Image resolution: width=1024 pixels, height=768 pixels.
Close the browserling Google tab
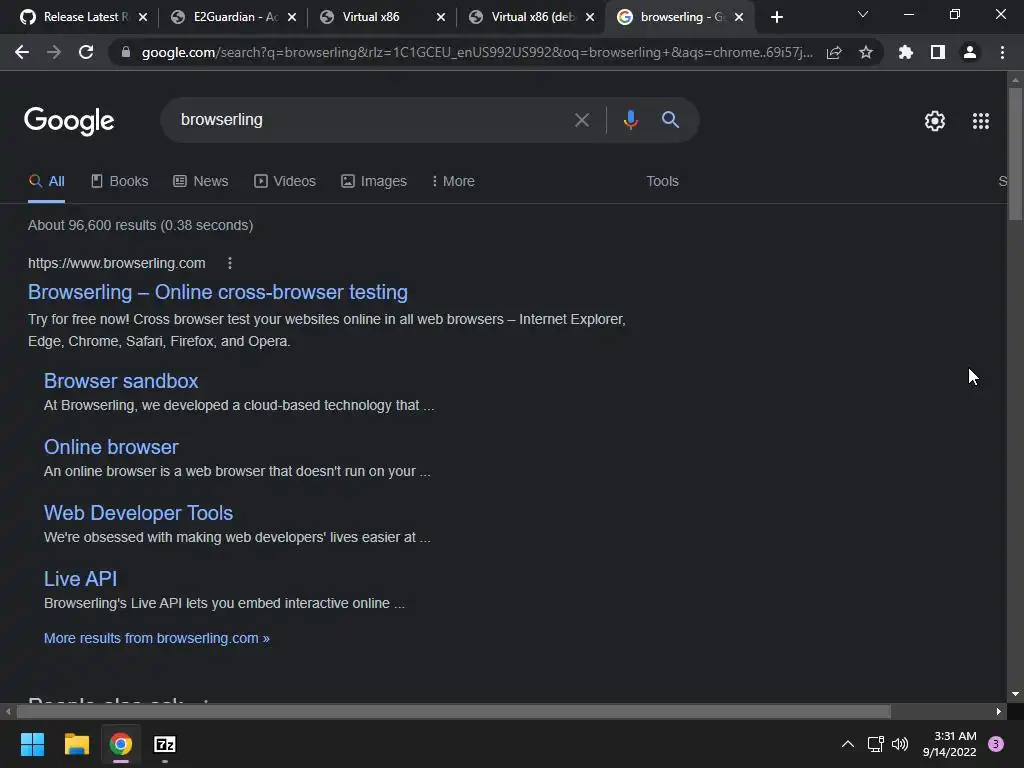pos(739,17)
